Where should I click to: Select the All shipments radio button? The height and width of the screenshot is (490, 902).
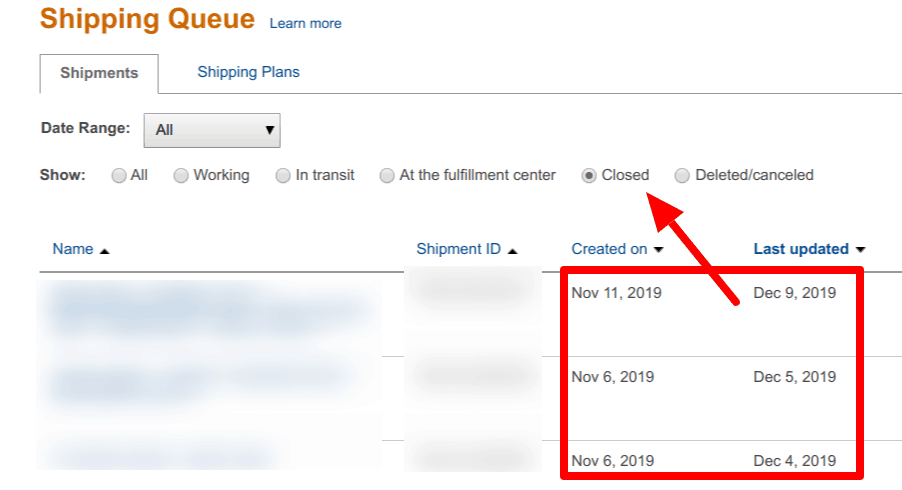tap(119, 176)
